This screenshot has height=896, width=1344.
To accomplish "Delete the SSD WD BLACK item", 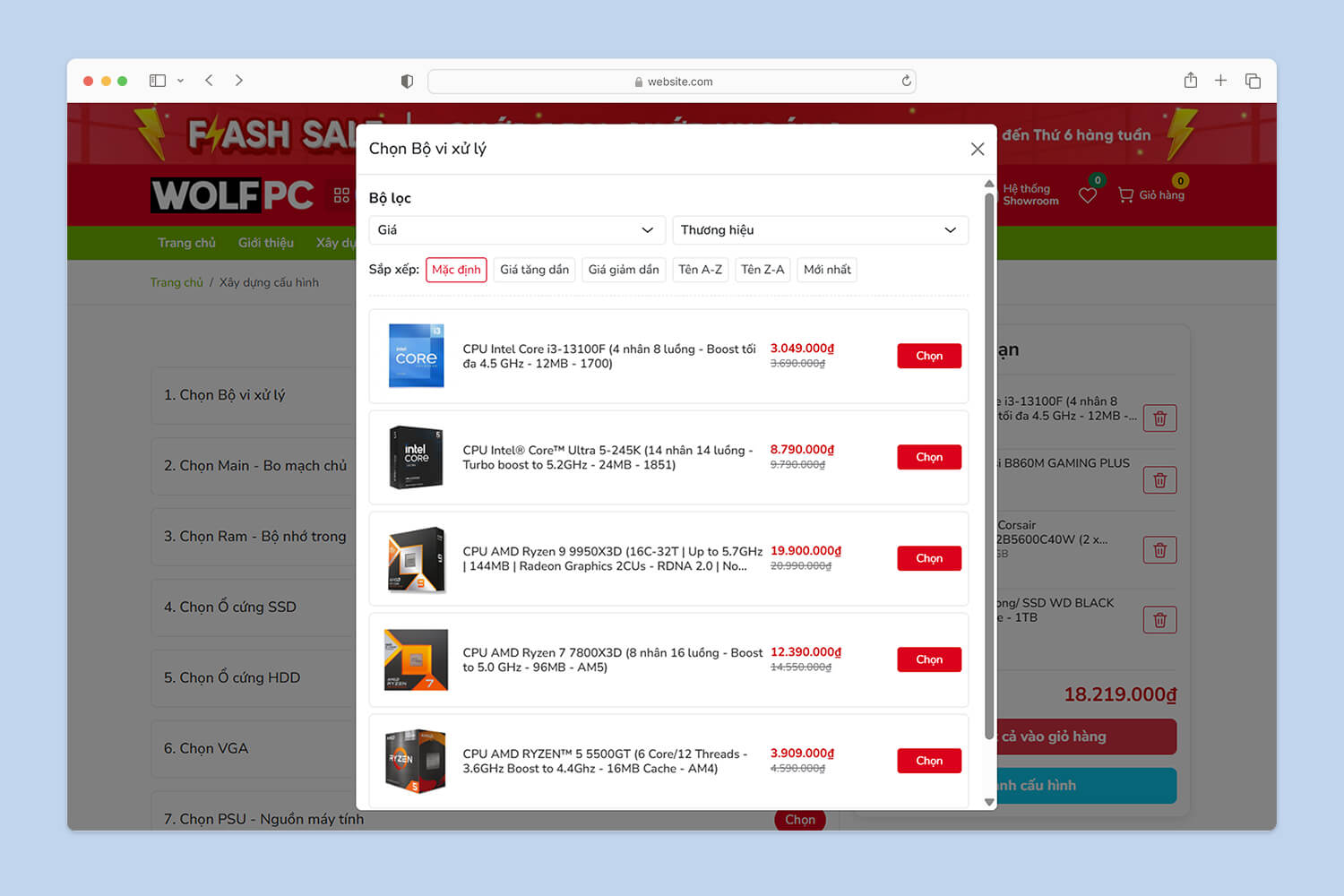I will click(x=1160, y=620).
